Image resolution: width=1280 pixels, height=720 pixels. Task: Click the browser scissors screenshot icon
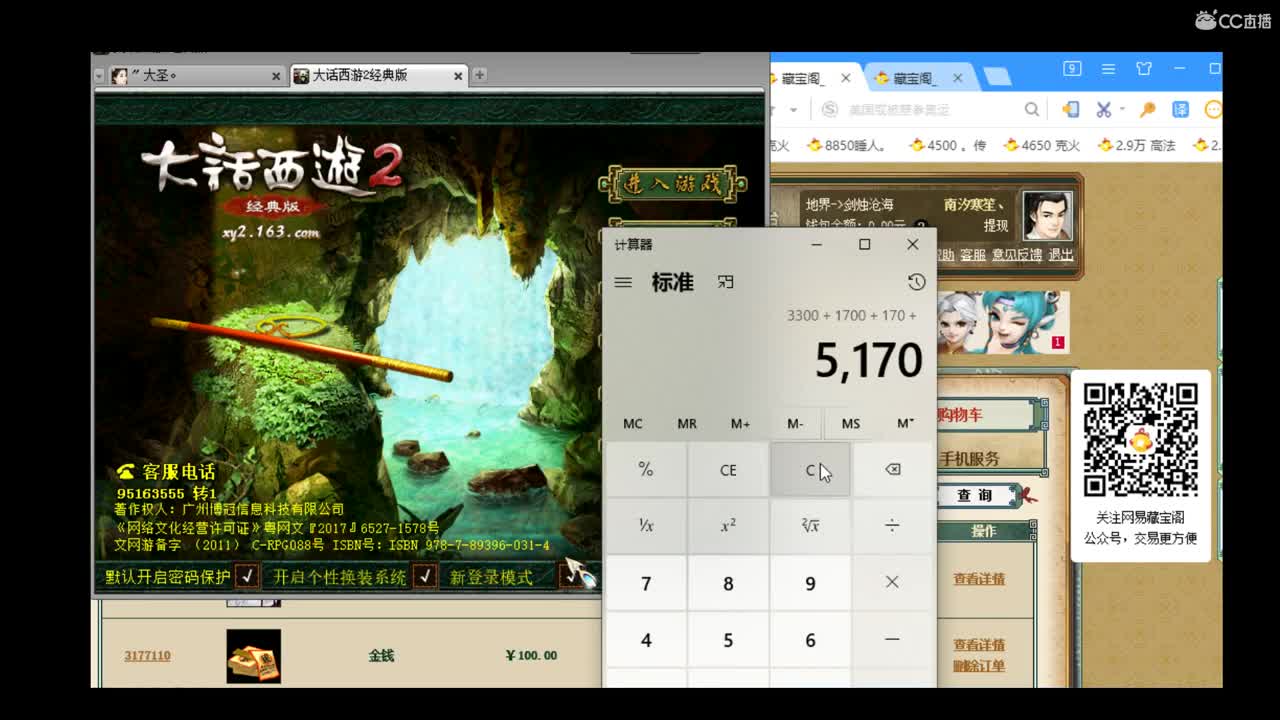[x=1104, y=109]
